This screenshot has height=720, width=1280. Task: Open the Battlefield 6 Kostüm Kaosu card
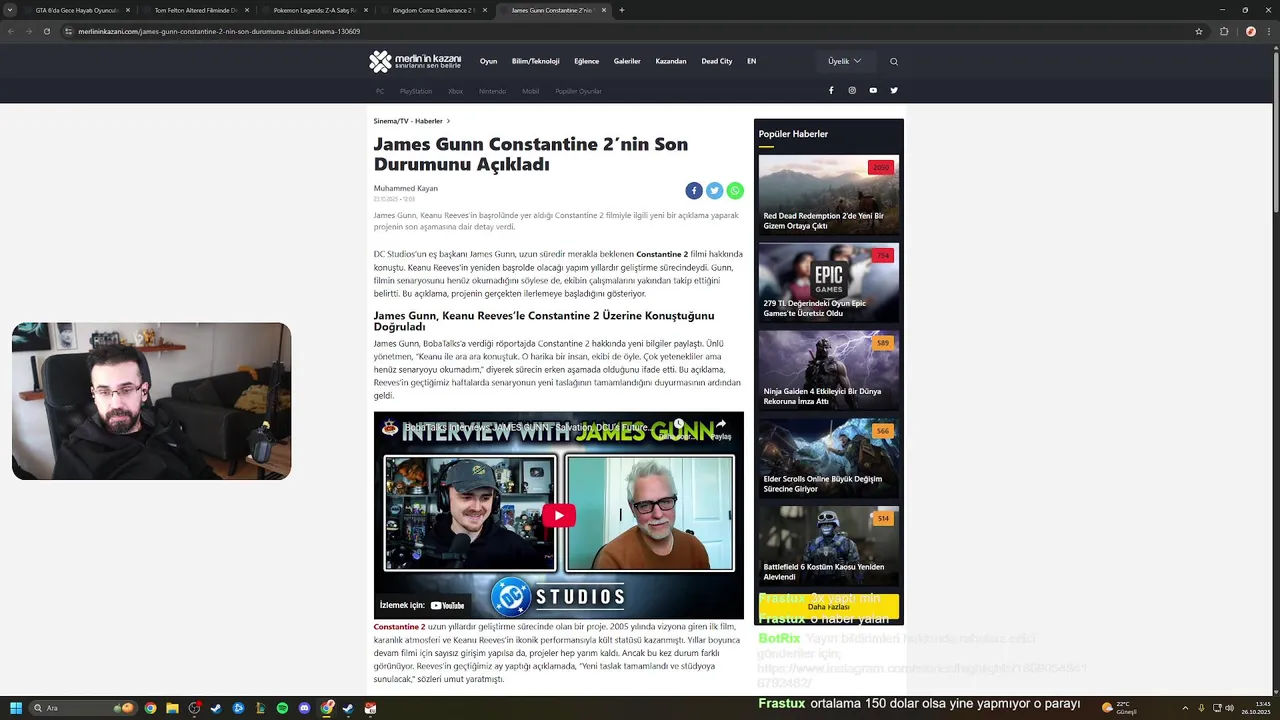829,546
